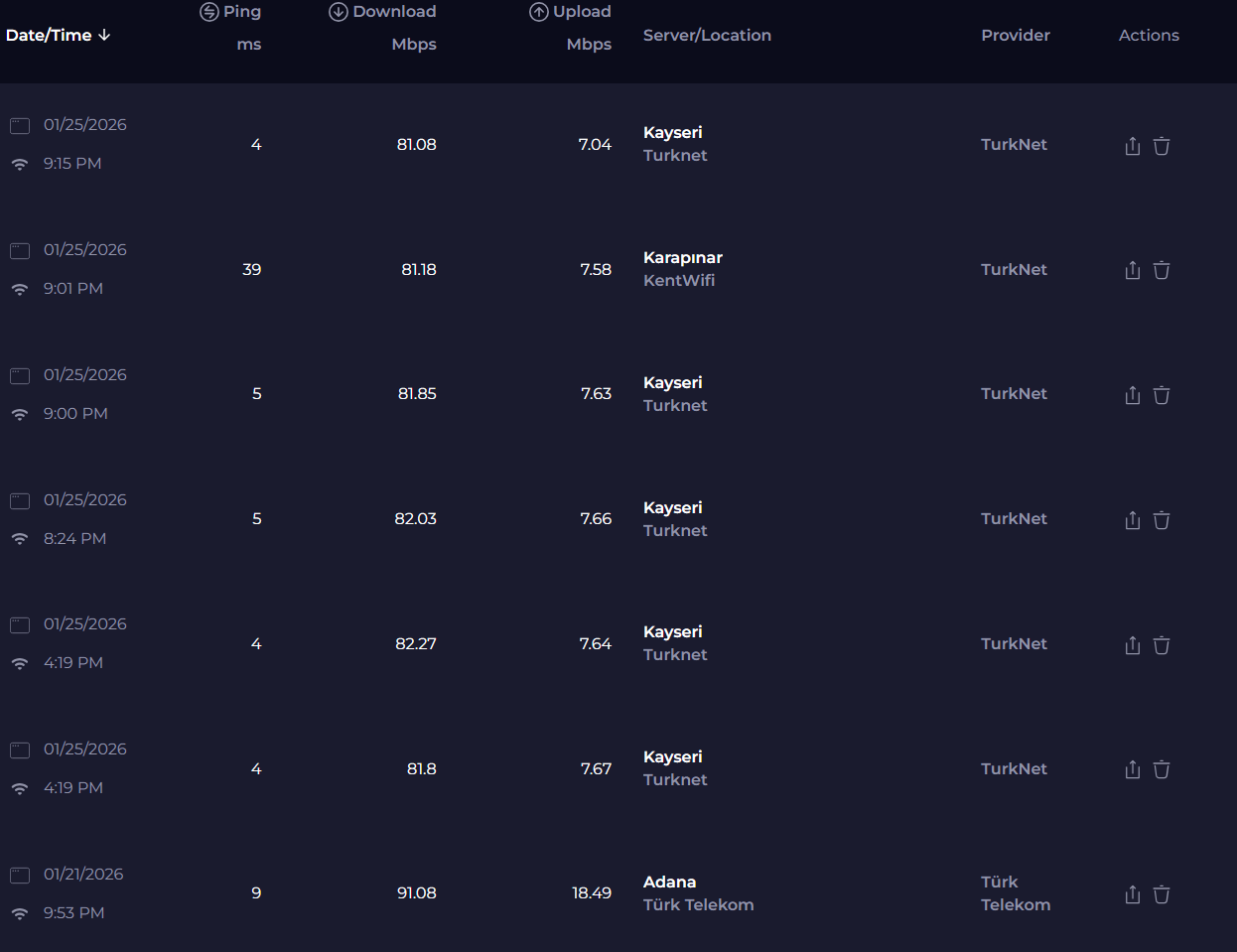This screenshot has width=1237, height=952.
Task: Share the 8:24 PM test result
Action: pyautogui.click(x=1133, y=520)
